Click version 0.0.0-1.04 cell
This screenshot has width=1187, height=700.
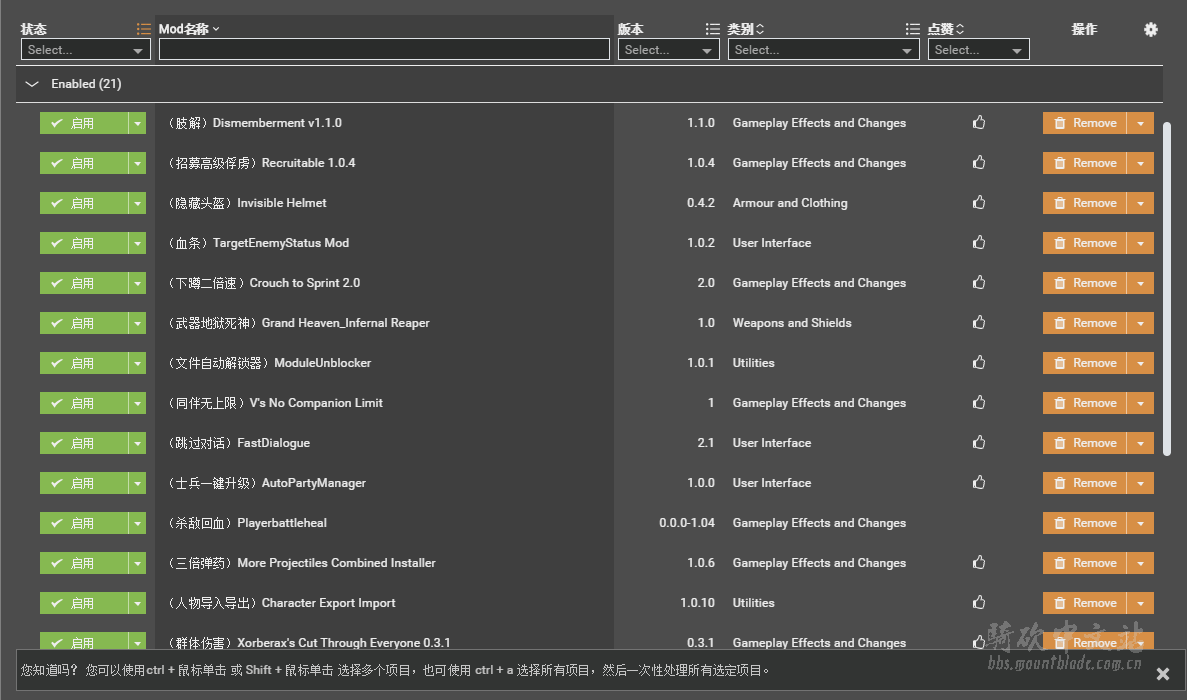point(687,523)
